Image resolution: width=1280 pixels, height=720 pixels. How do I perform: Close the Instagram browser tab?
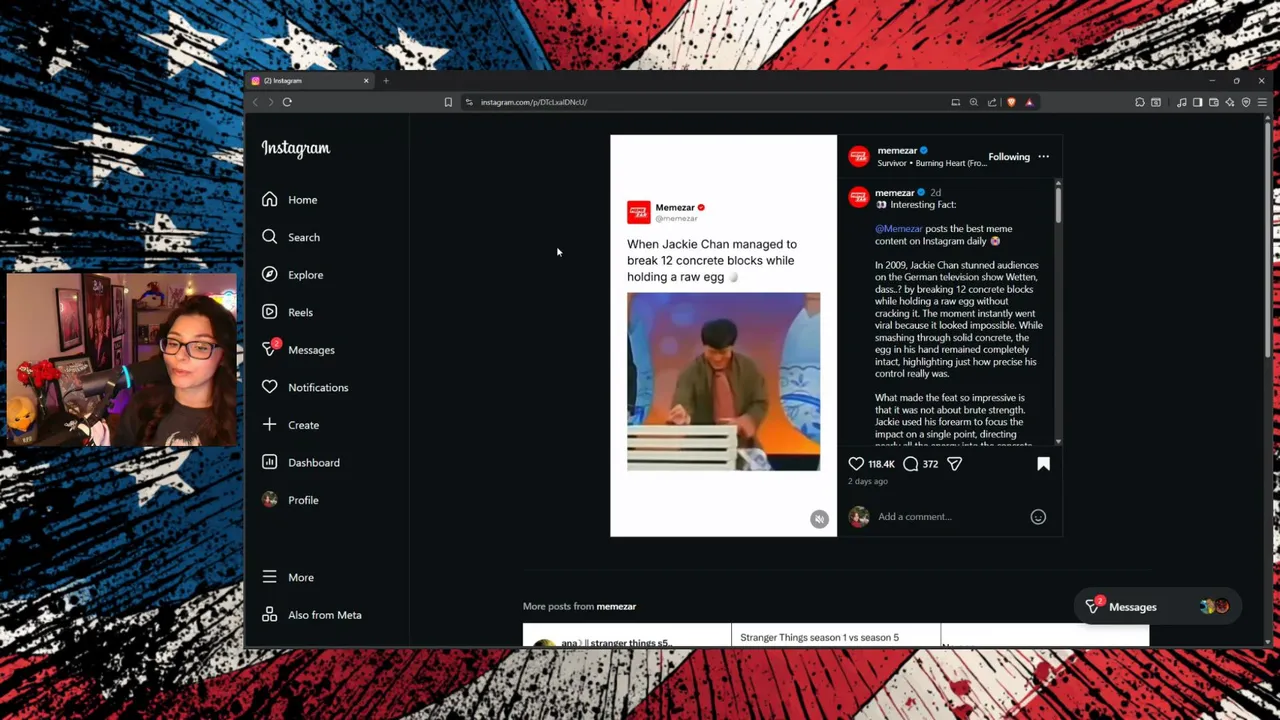(366, 81)
